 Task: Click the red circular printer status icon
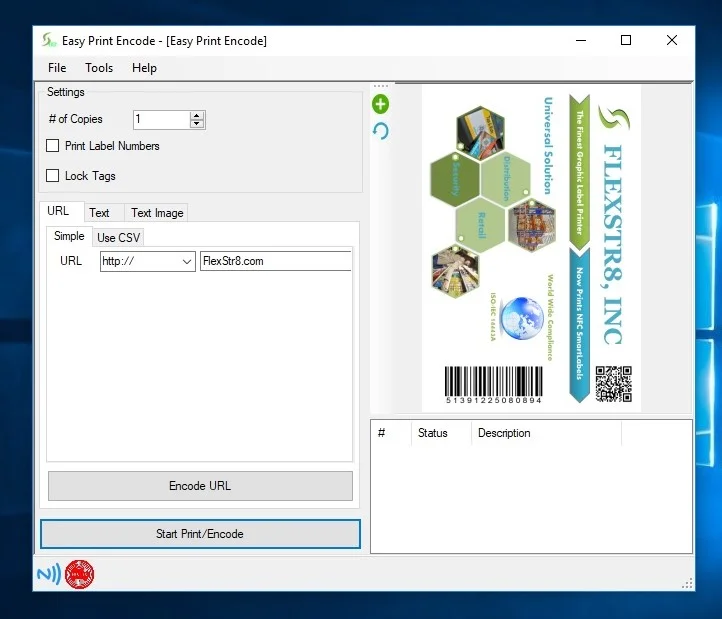pos(80,574)
